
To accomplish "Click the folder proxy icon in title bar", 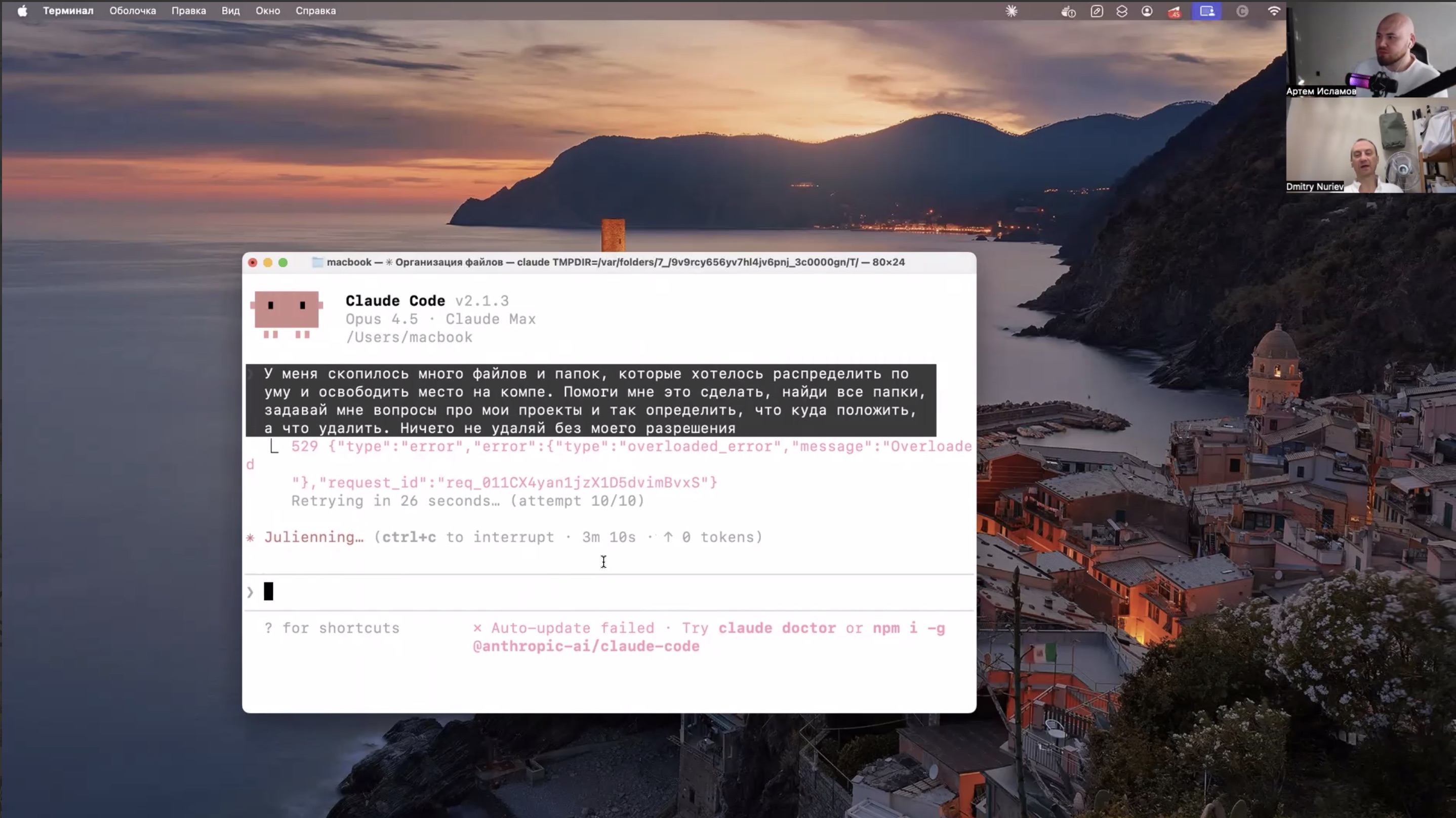I will click(x=317, y=262).
